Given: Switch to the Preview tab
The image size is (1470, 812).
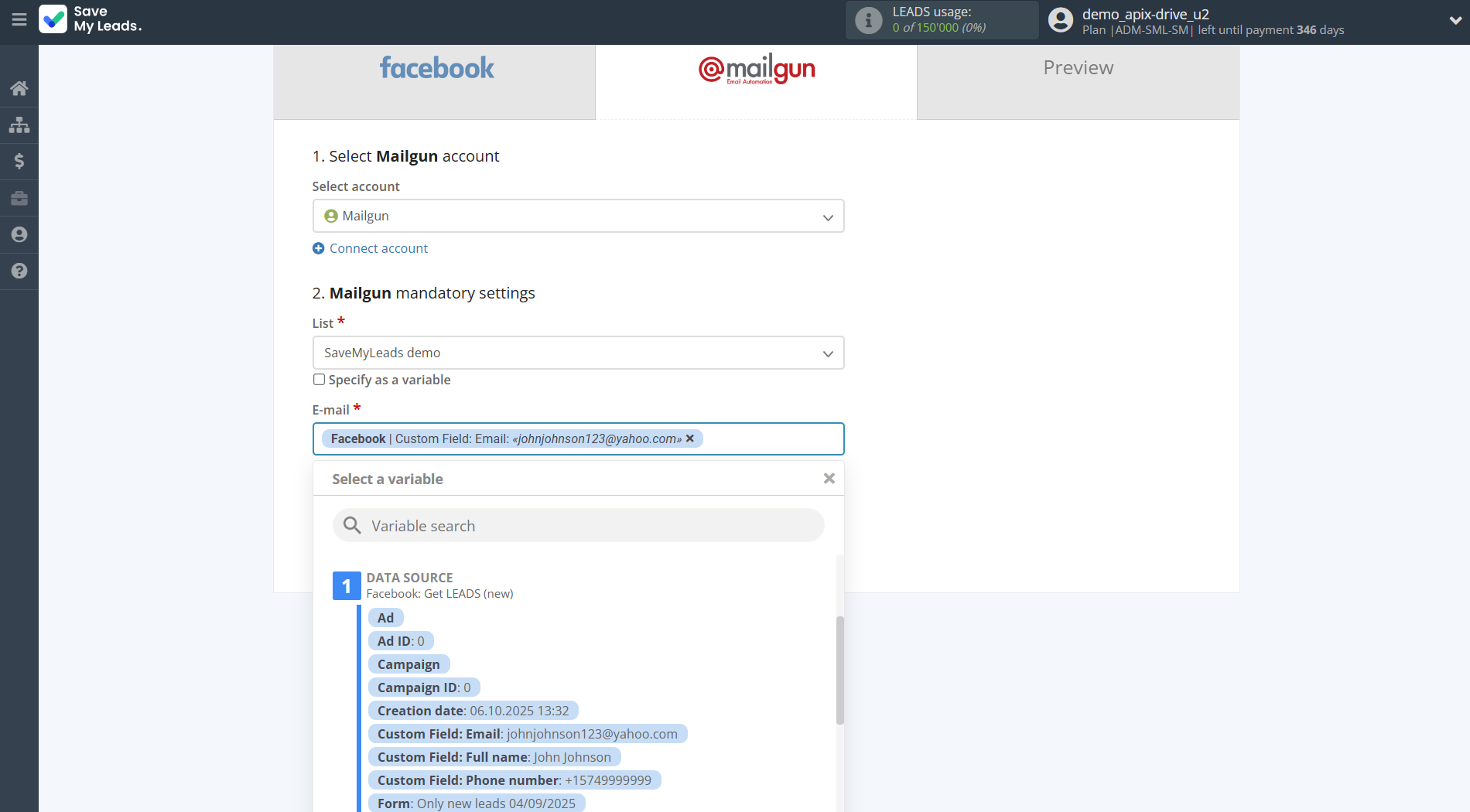Looking at the screenshot, I should pyautogui.click(x=1078, y=68).
